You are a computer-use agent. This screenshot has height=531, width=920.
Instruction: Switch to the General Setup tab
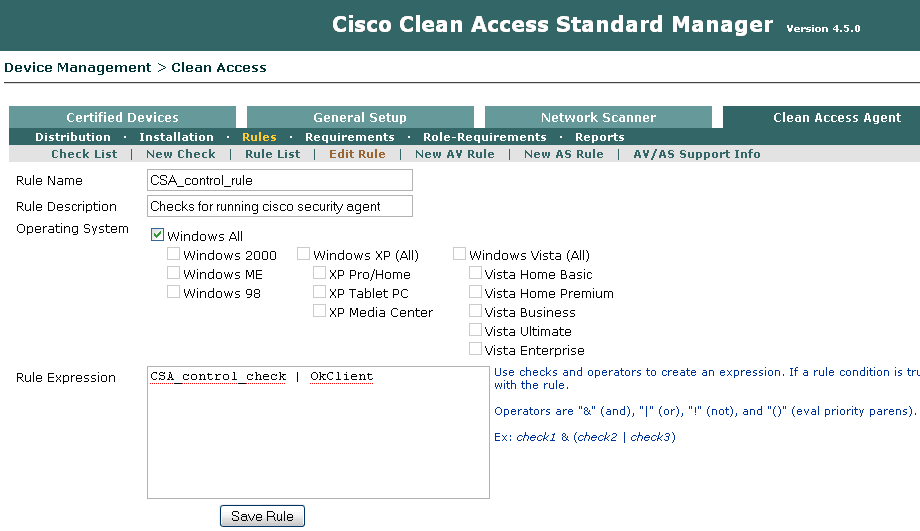point(360,118)
